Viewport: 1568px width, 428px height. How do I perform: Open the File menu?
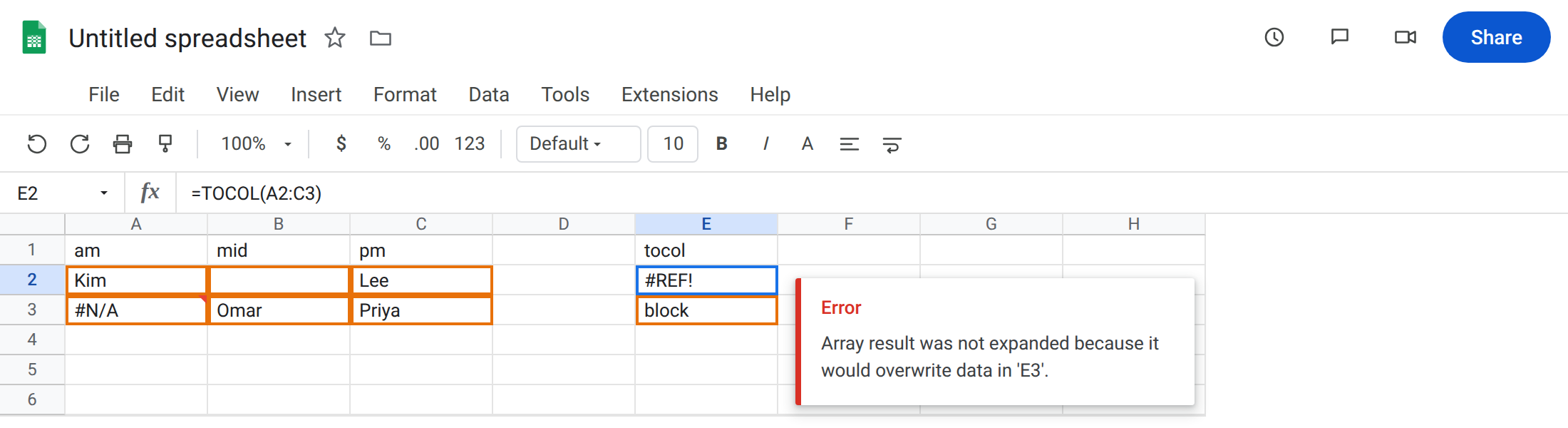coord(104,95)
